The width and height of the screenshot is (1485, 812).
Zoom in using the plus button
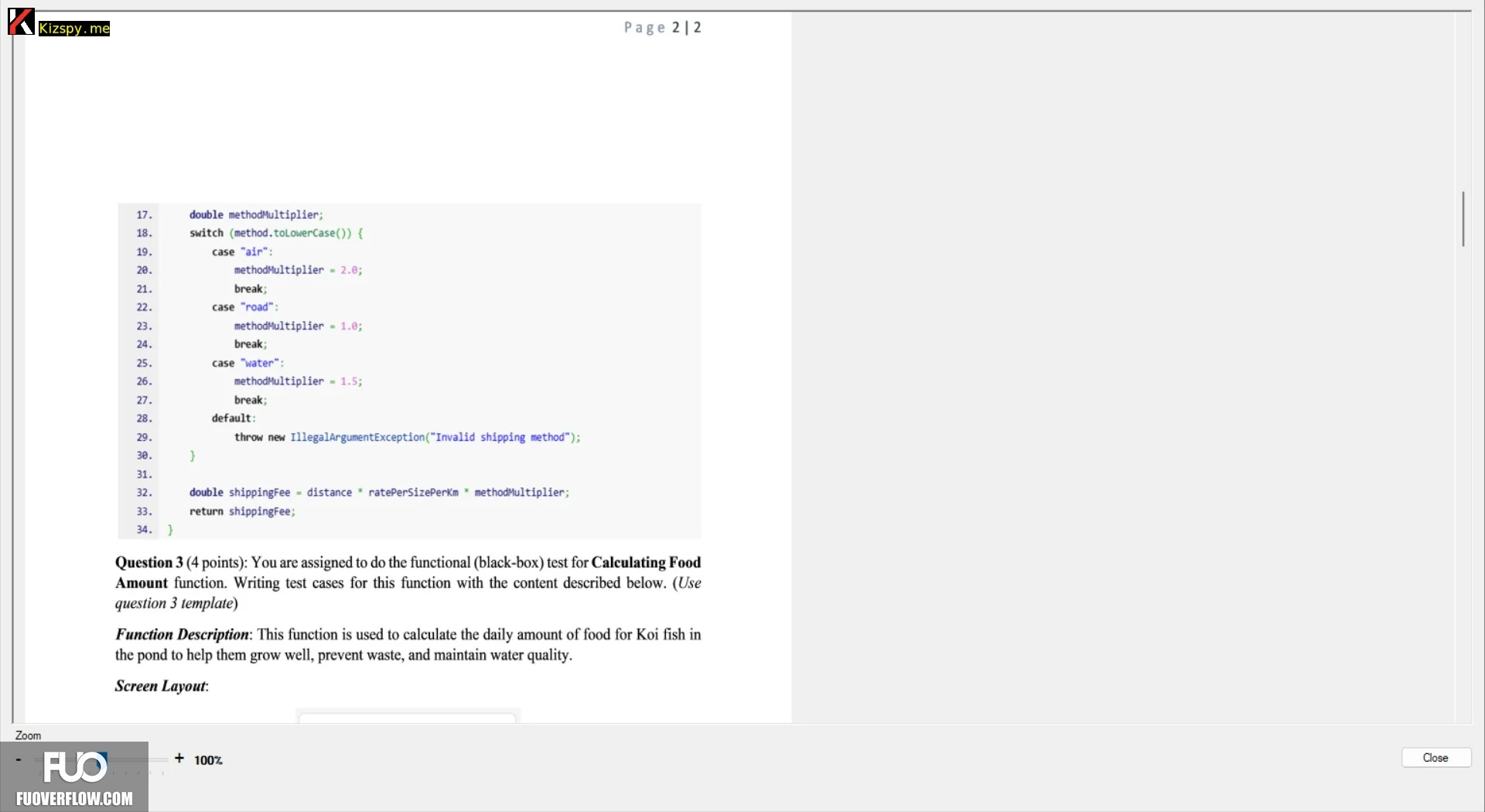tap(179, 759)
